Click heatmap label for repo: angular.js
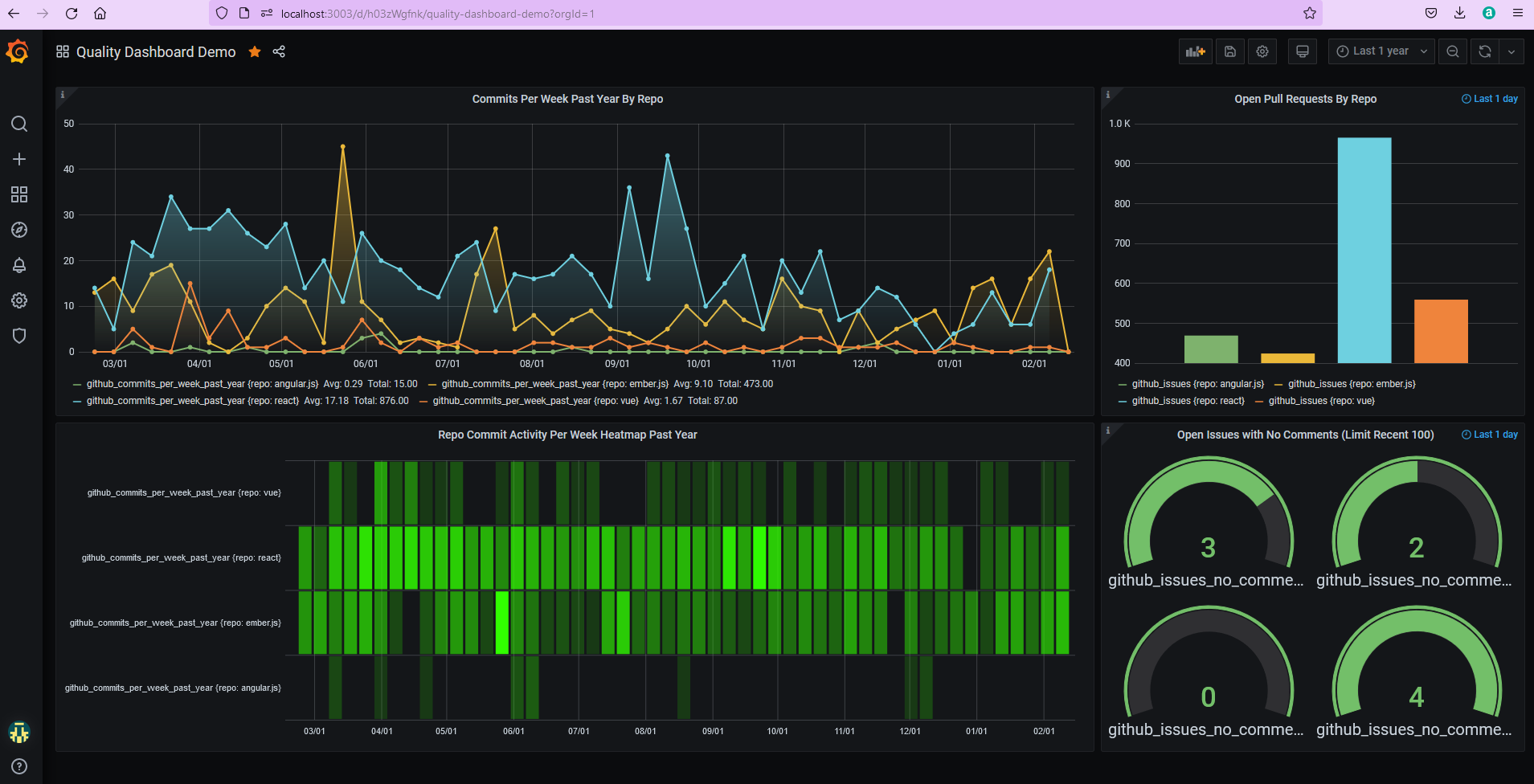 [173, 688]
